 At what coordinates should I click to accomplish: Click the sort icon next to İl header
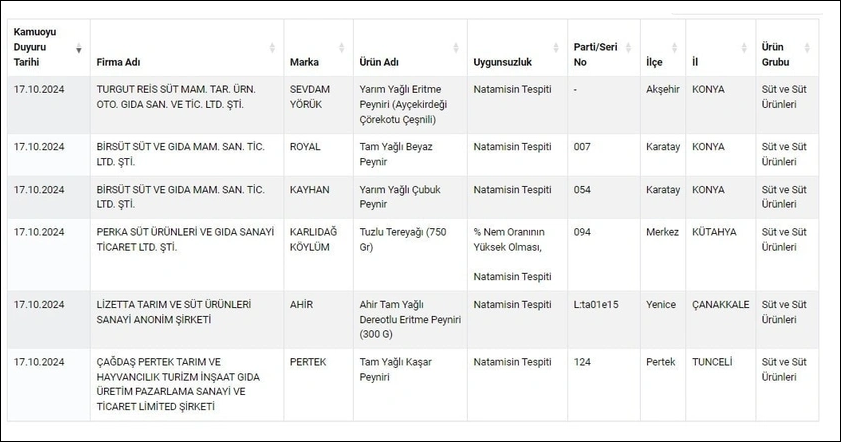pyautogui.click(x=745, y=48)
